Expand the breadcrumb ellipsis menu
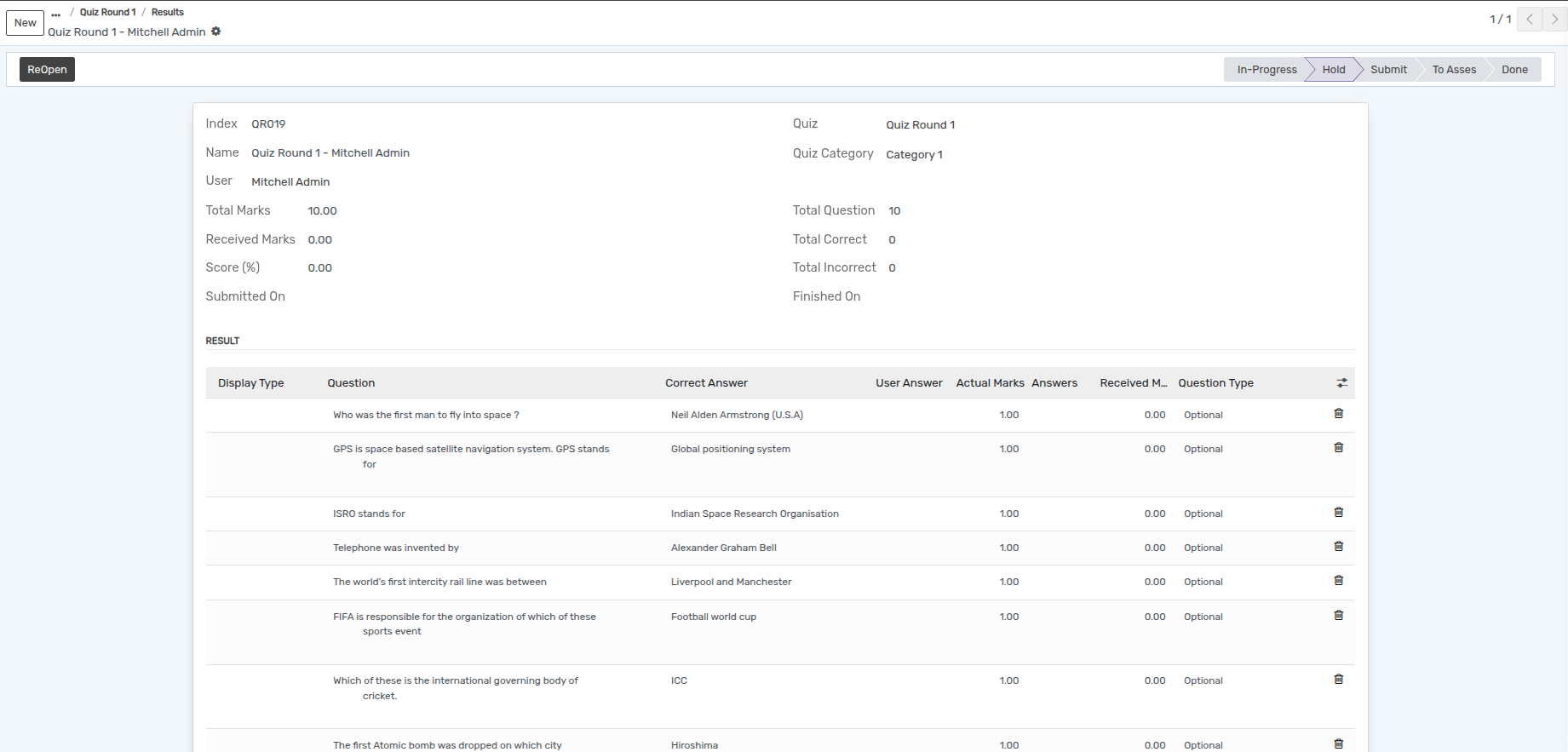 pos(56,13)
